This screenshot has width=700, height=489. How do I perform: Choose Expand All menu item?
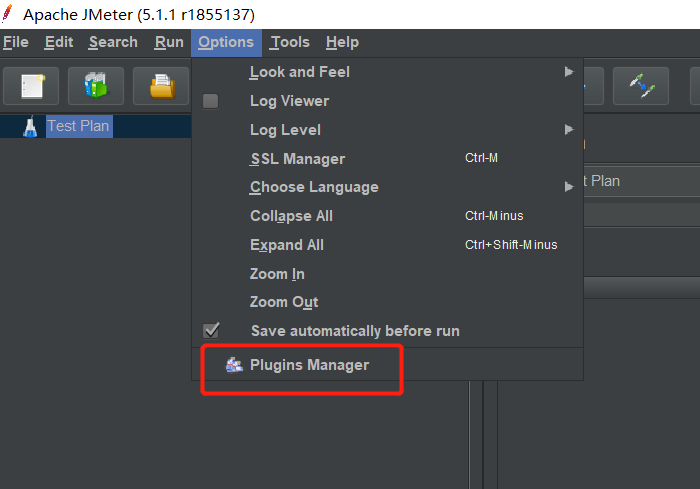coord(287,245)
